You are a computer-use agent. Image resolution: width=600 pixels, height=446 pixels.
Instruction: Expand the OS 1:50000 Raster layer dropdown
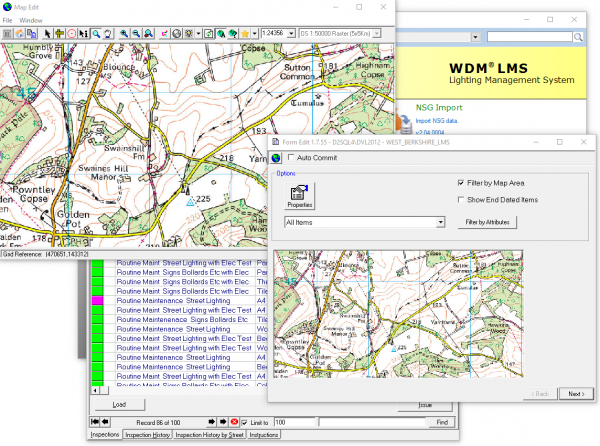coord(377,33)
